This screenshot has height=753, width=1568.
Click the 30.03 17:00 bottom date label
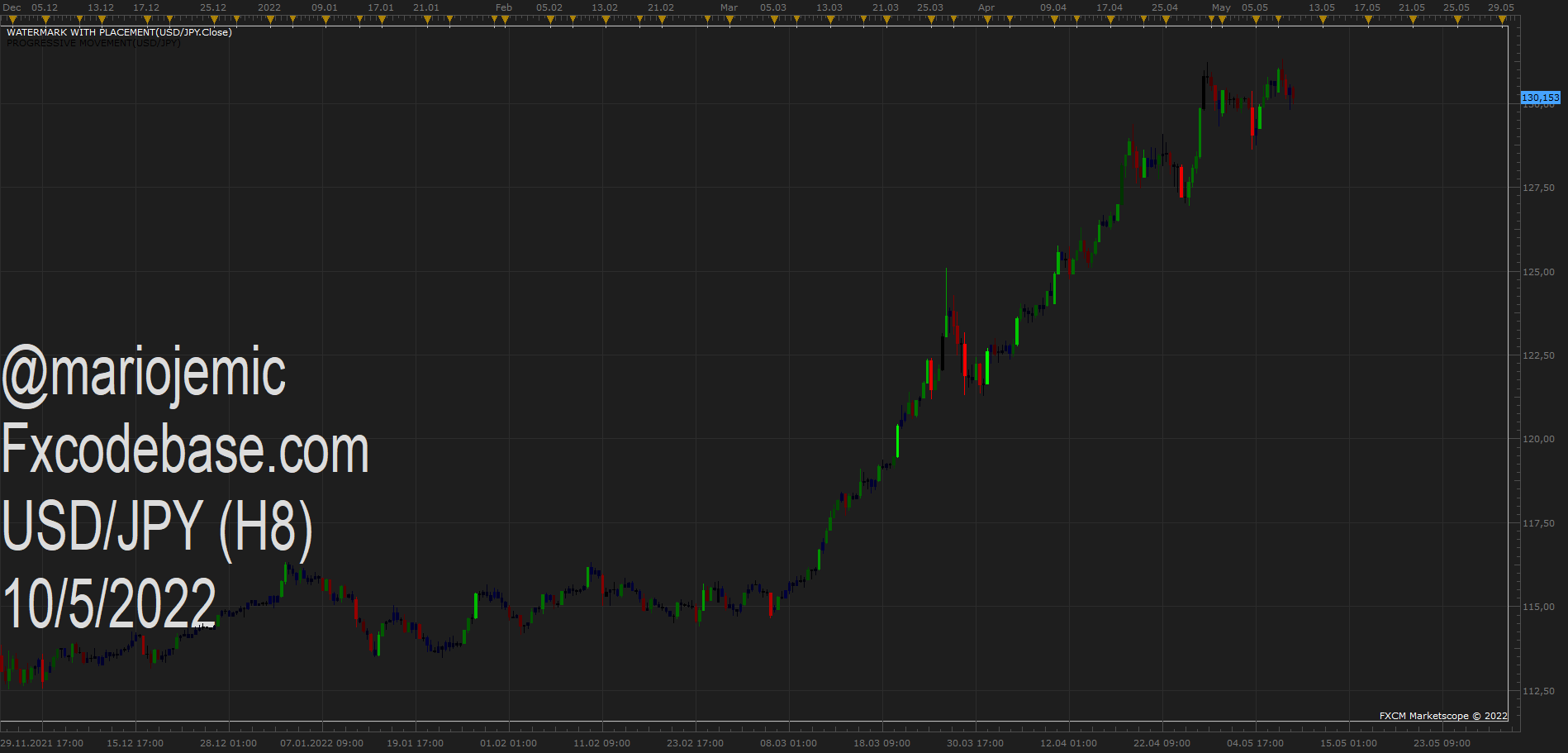click(975, 743)
